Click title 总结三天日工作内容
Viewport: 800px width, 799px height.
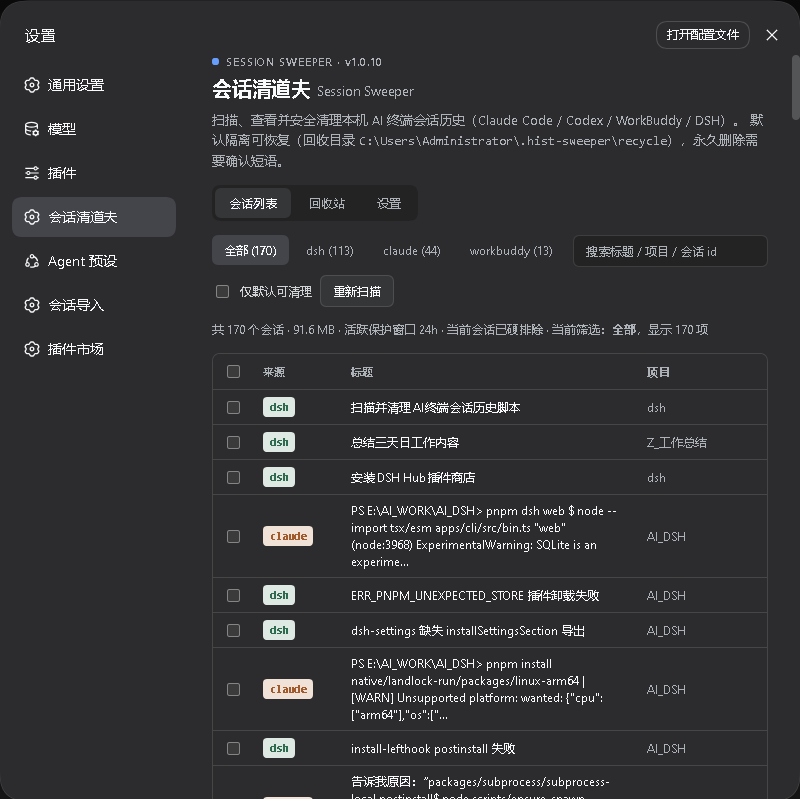405,442
